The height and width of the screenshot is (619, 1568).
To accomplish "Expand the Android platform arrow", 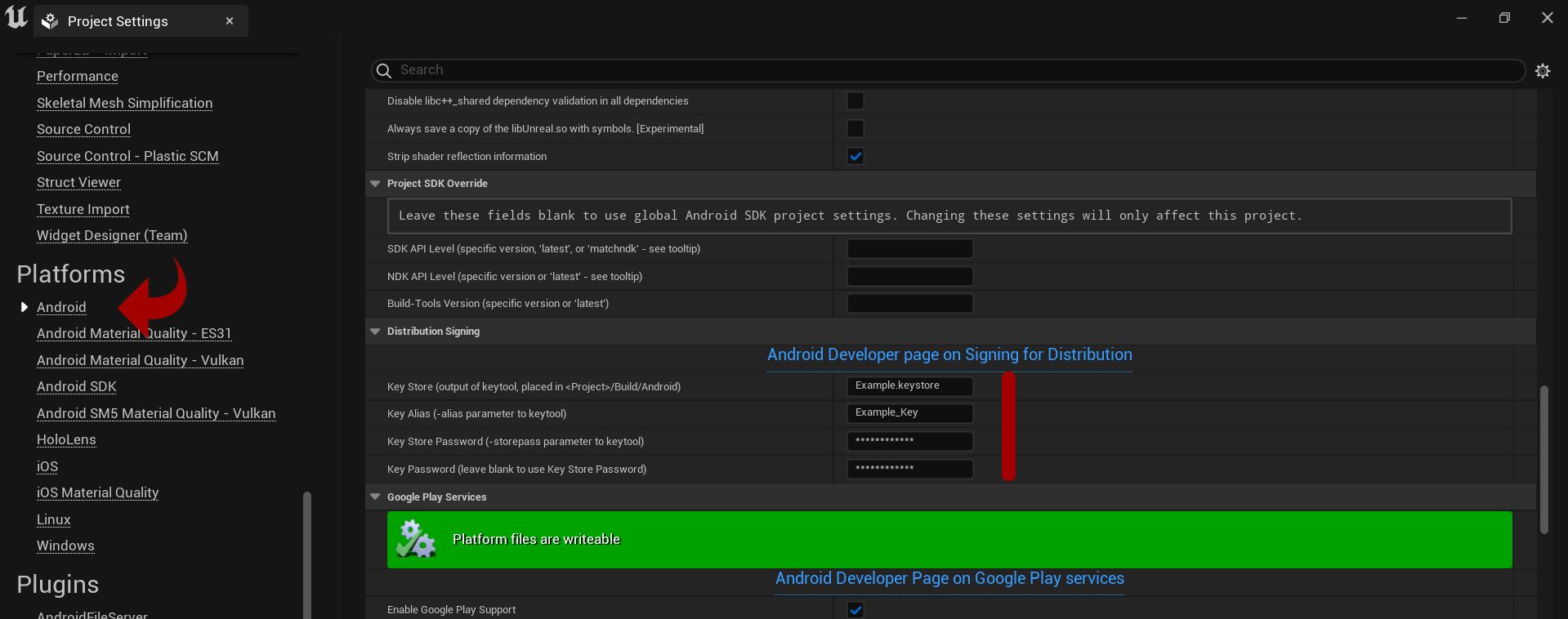I will point(25,307).
